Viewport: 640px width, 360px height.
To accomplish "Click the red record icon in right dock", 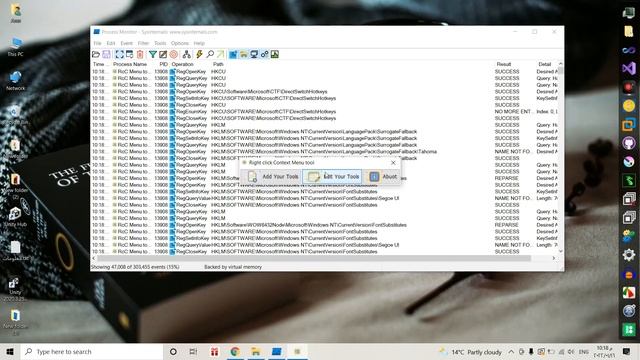I will (x=629, y=87).
